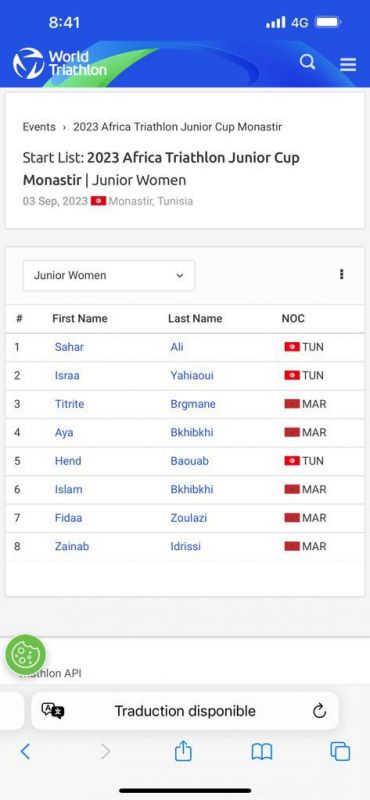Open the three-dot options menu
370x800 pixels.
pyautogui.click(x=341, y=274)
